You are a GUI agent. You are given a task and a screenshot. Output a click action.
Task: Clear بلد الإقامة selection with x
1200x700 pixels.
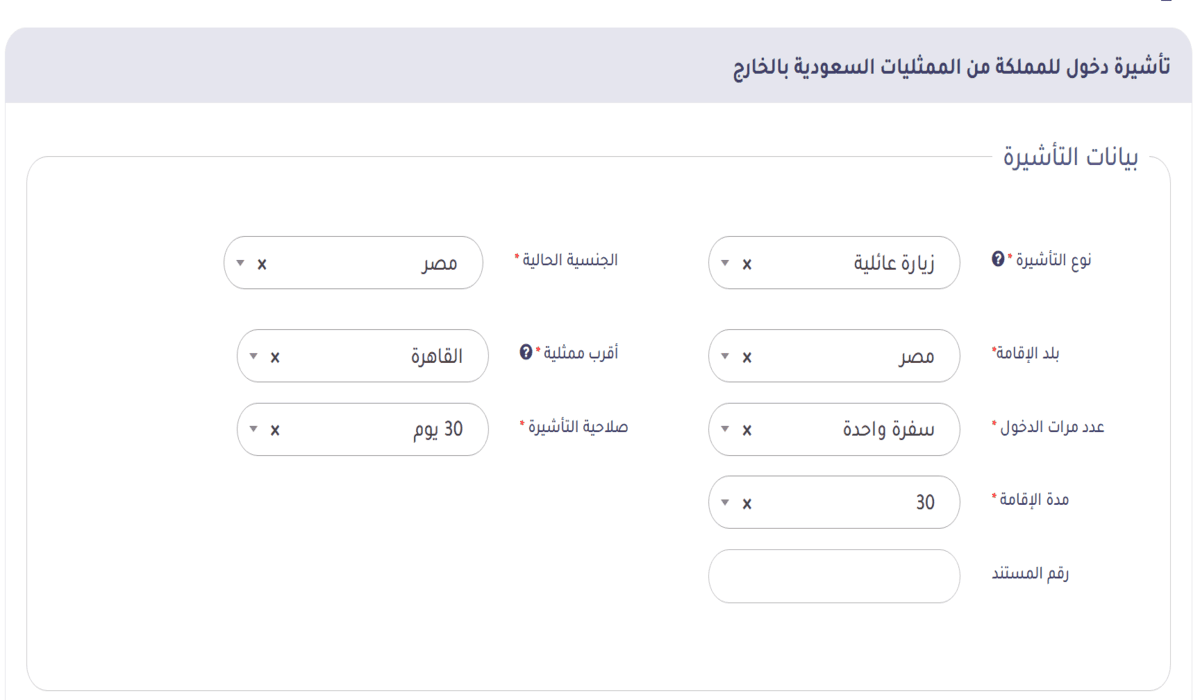click(747, 356)
